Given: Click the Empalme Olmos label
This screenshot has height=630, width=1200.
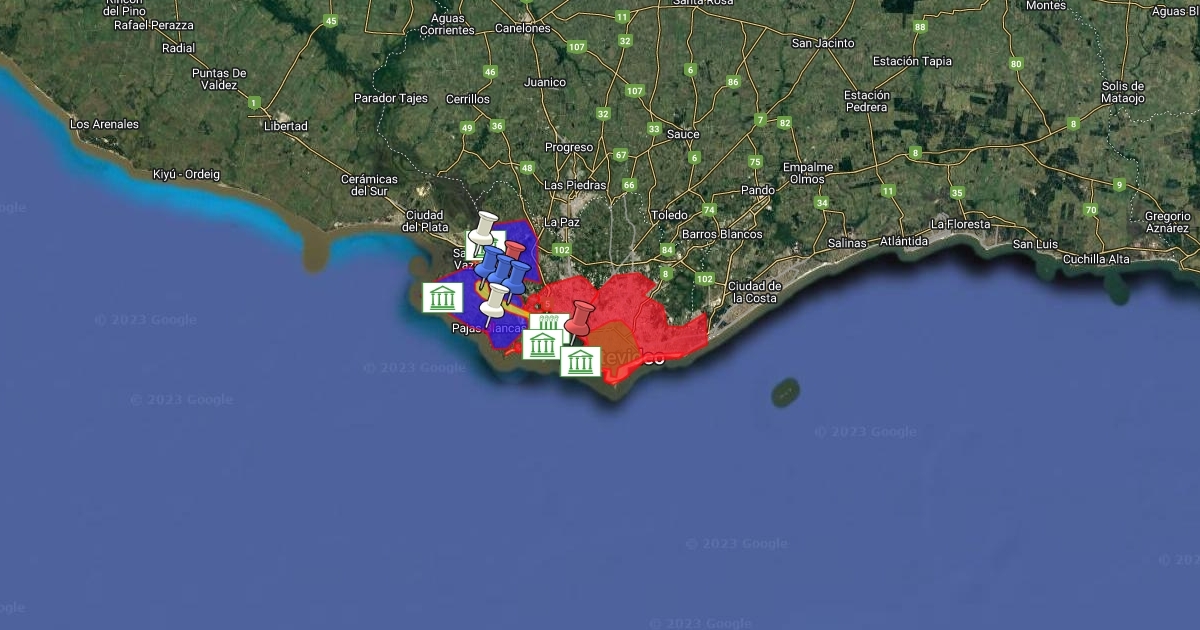Looking at the screenshot, I should point(807,173).
